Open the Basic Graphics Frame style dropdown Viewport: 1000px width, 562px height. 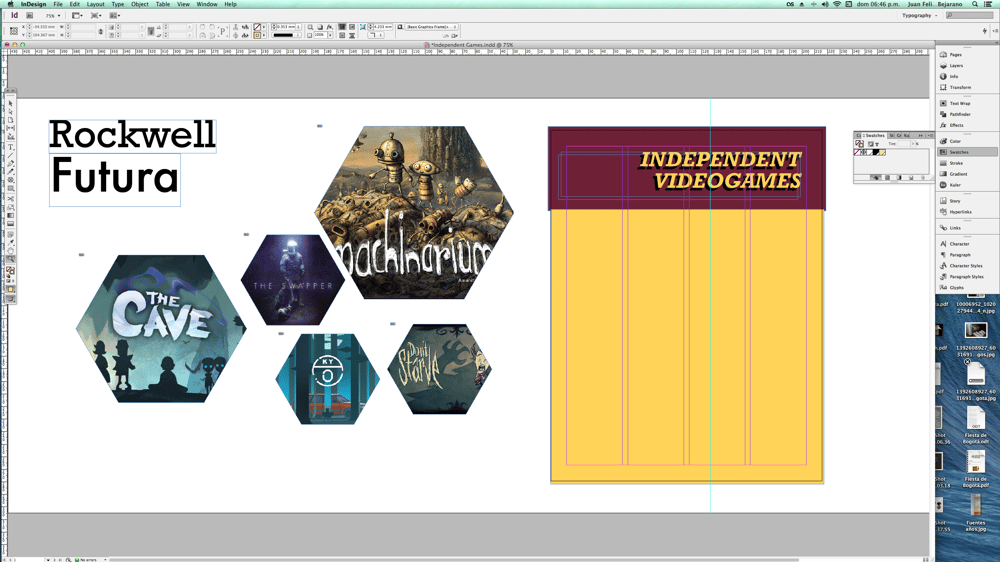tap(432, 27)
